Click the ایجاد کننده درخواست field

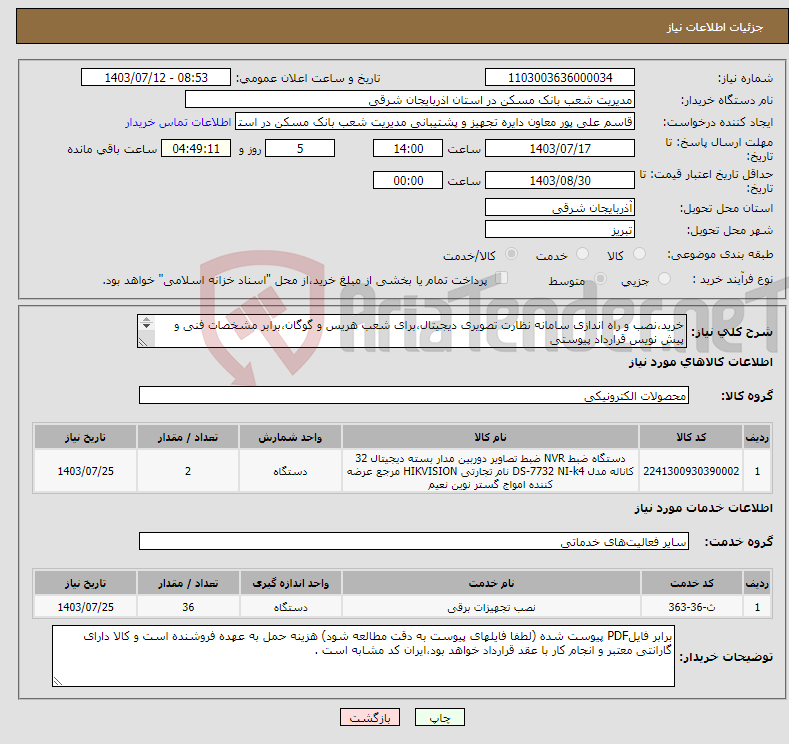coord(435,122)
